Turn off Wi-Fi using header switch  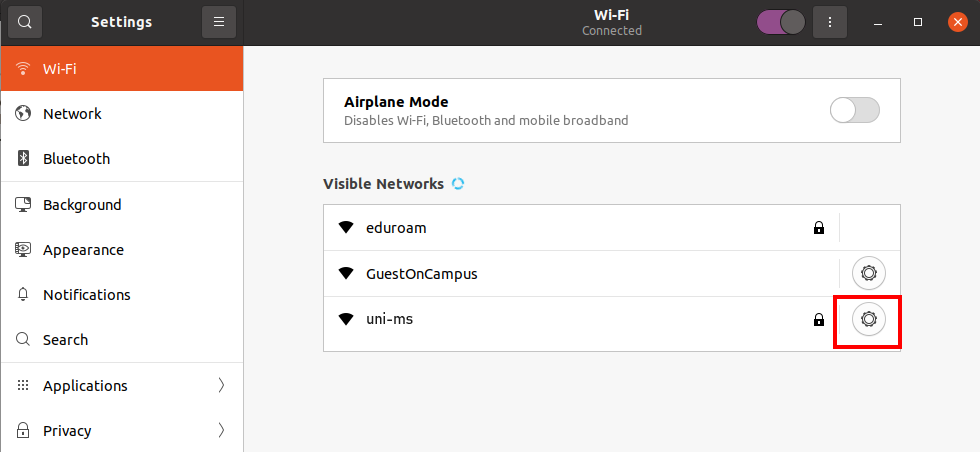coord(781,21)
